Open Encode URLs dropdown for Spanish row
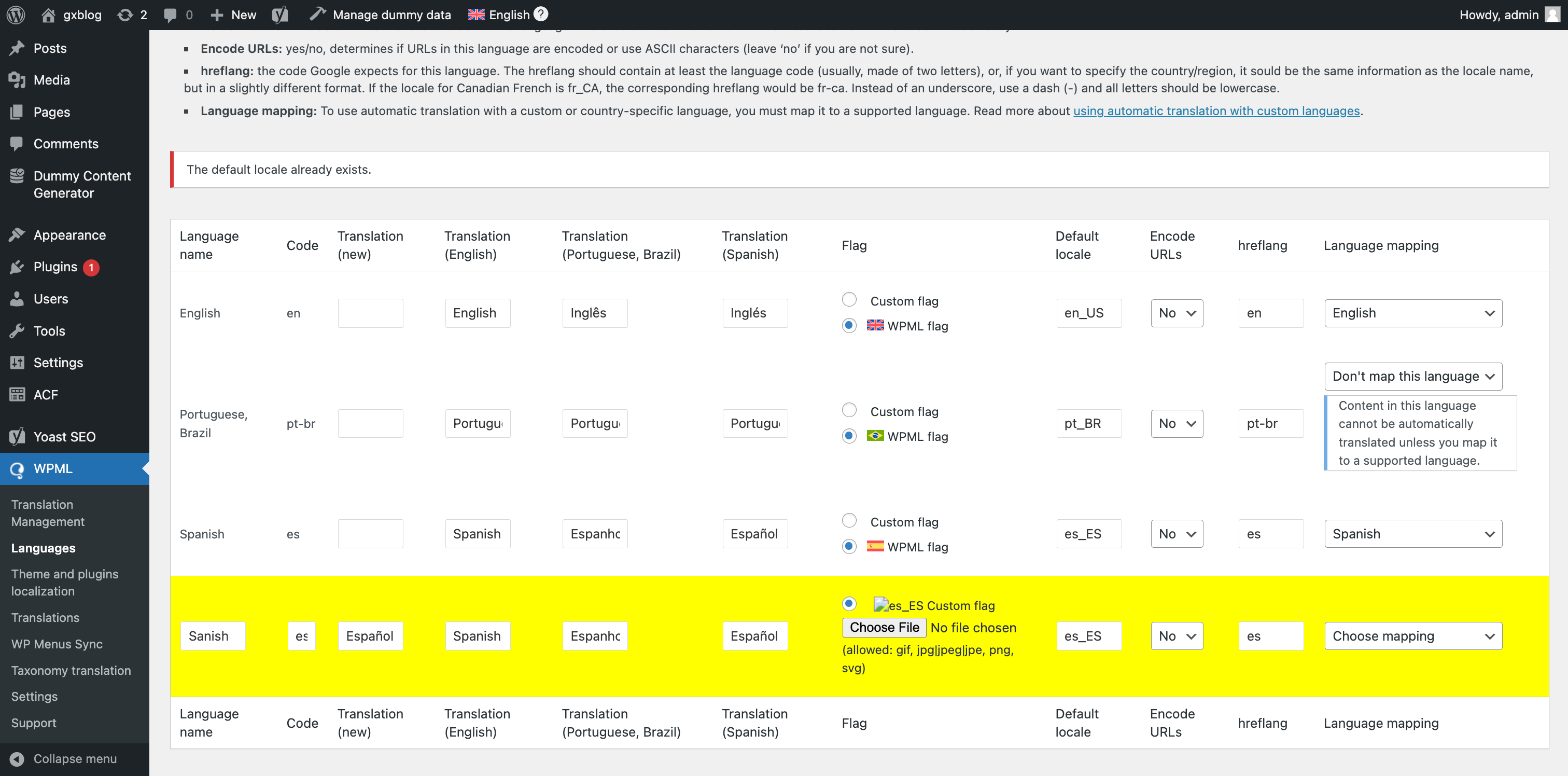1568x776 pixels. (1177, 534)
